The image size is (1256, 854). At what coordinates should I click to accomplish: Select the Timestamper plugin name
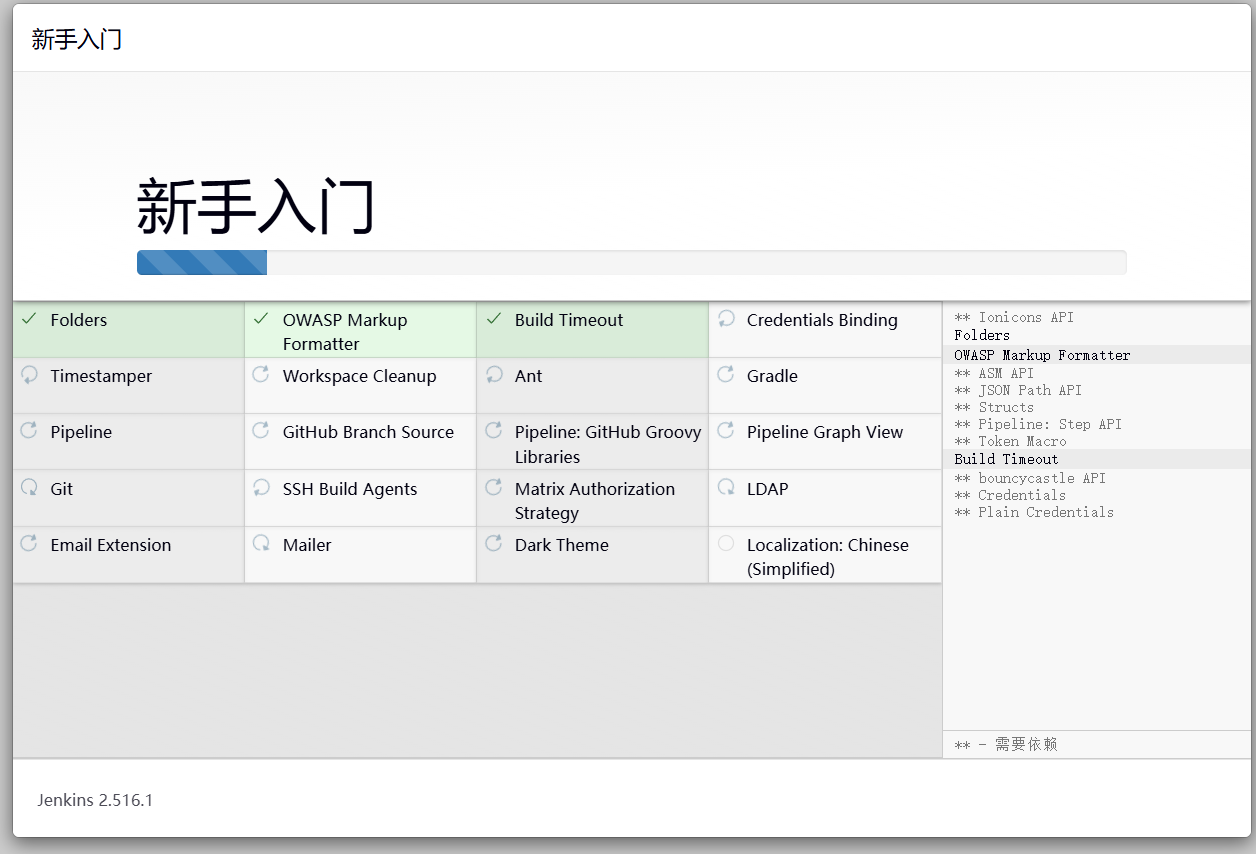[x=101, y=376]
